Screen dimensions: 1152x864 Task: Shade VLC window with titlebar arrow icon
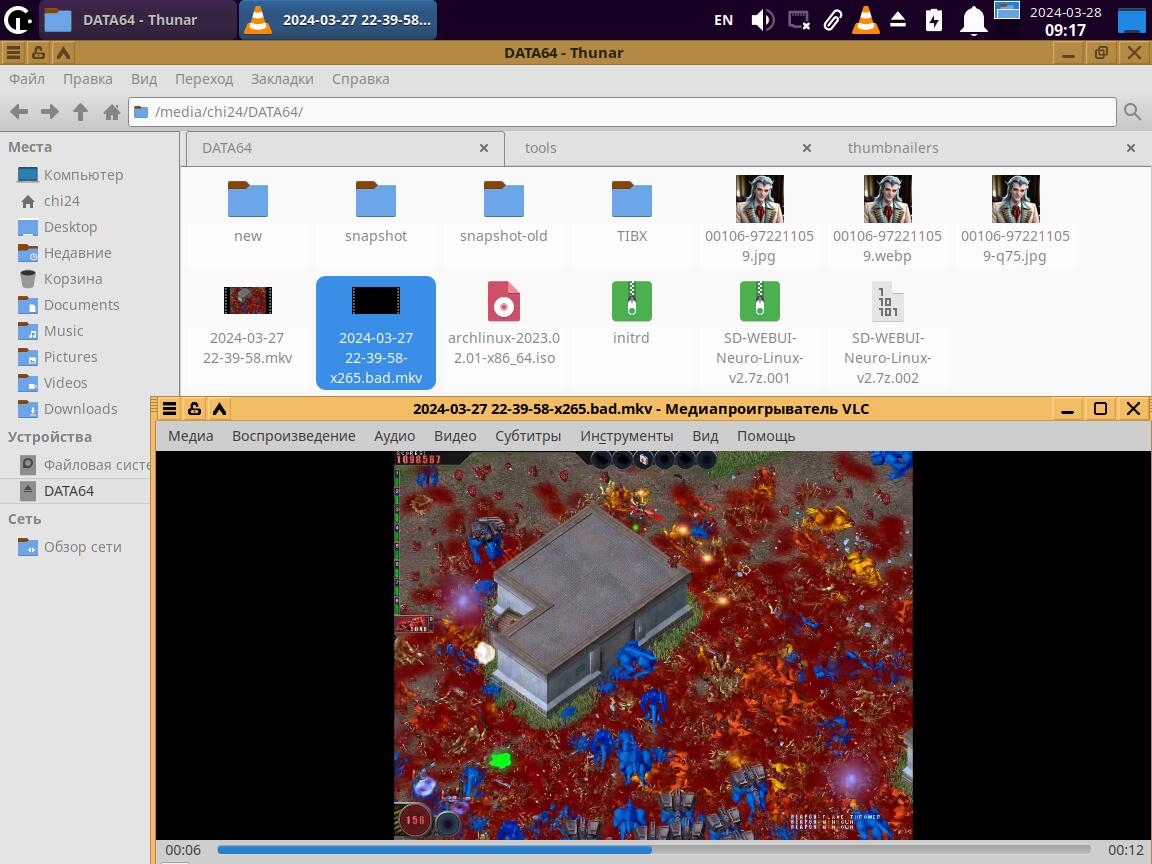[x=219, y=408]
